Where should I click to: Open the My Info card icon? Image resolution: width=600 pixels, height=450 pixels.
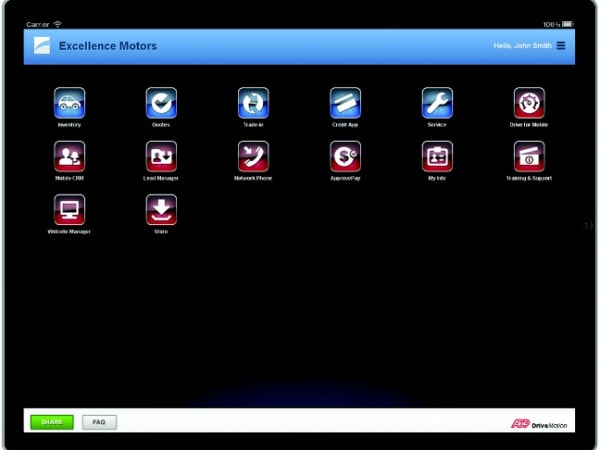(x=437, y=156)
